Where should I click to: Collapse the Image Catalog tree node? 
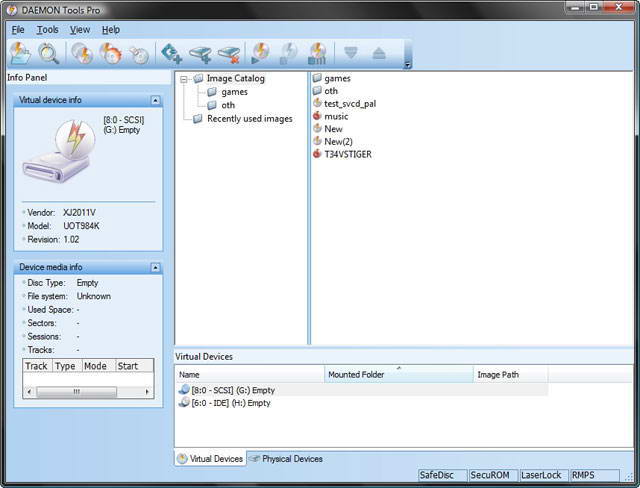click(184, 78)
